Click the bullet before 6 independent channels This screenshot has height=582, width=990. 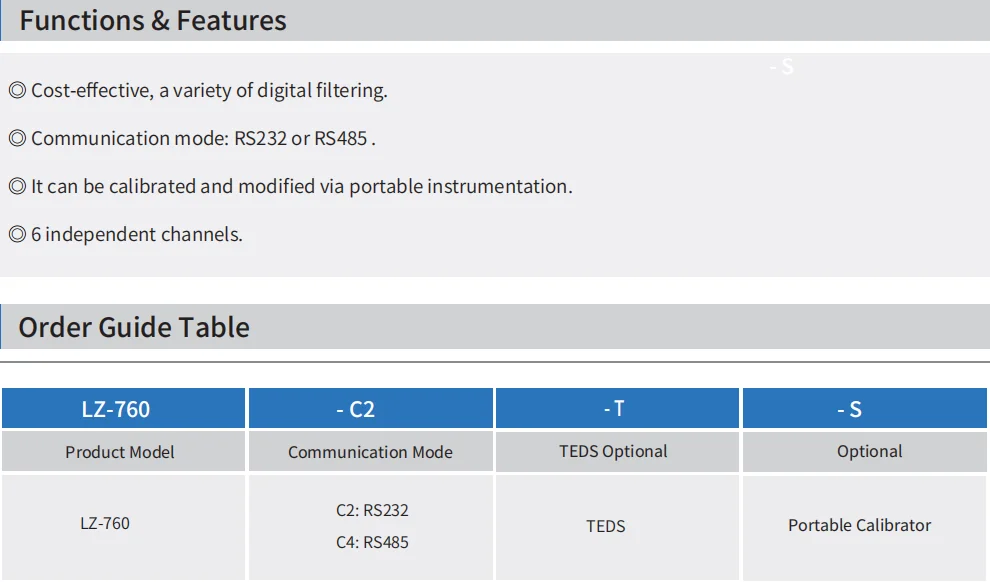point(17,235)
